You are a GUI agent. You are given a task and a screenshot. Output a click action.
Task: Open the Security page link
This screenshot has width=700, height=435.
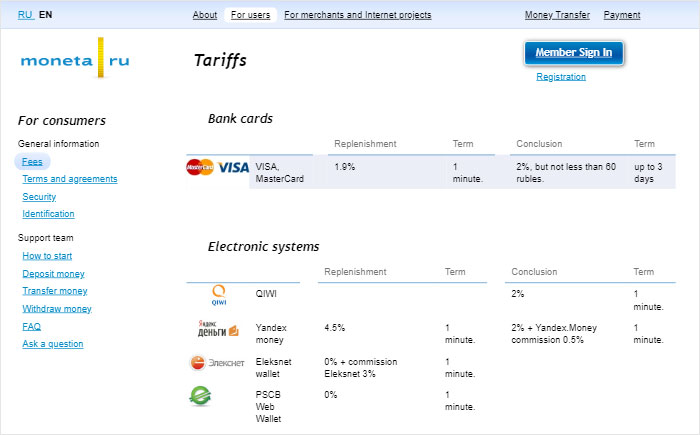(39, 197)
